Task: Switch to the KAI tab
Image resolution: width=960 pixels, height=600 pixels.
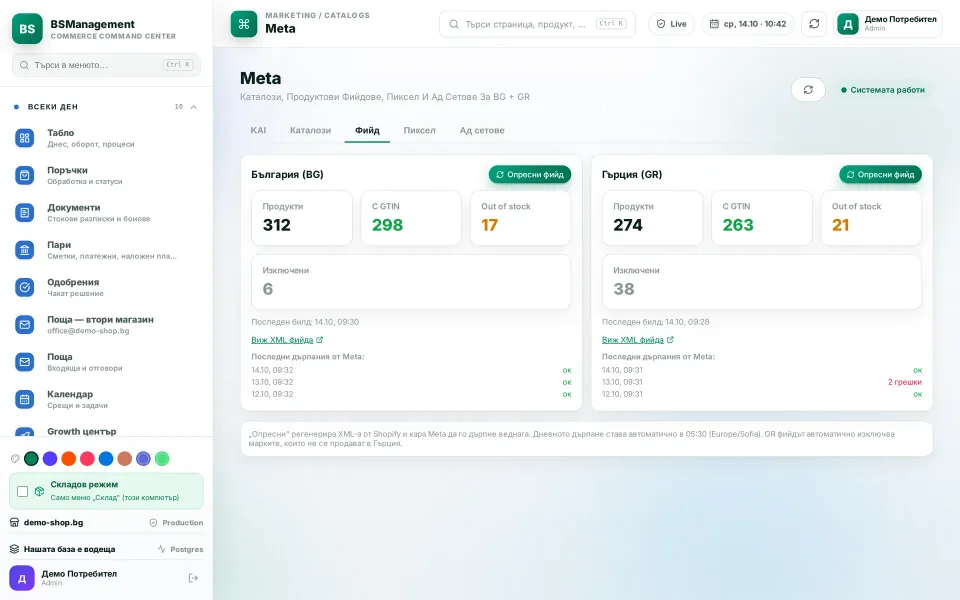Action: (x=258, y=130)
